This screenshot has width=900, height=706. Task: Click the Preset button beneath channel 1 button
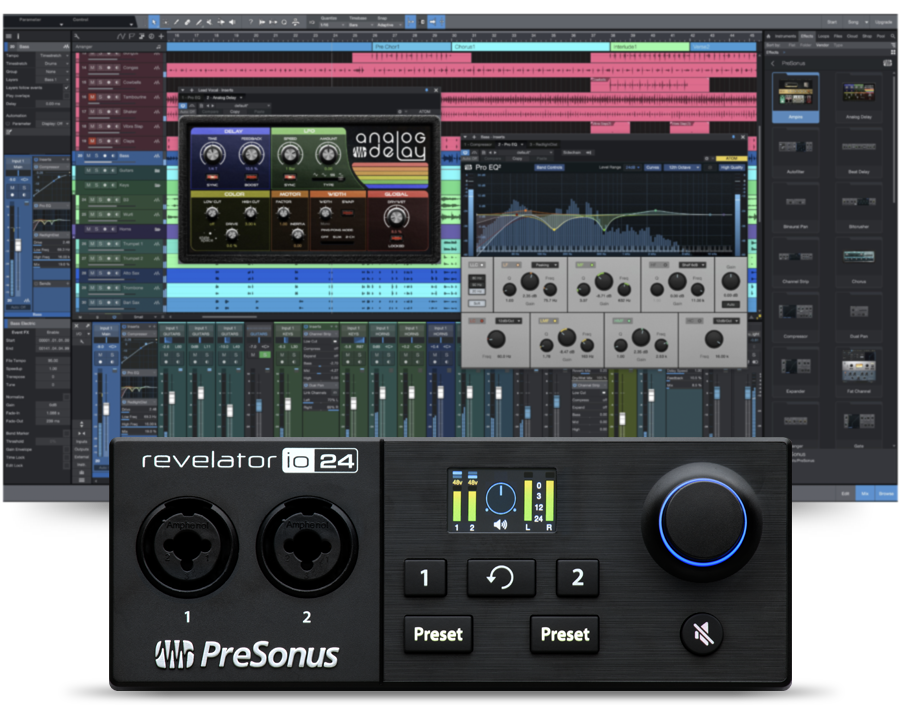coord(438,634)
